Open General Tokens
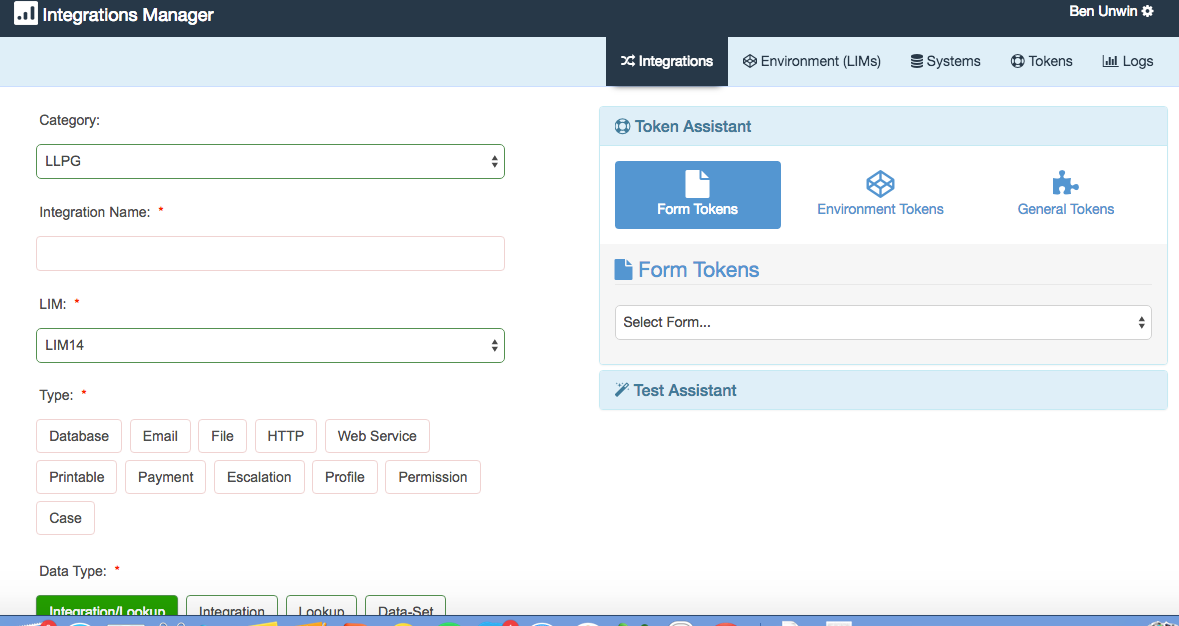The image size is (1179, 626). click(x=1065, y=194)
